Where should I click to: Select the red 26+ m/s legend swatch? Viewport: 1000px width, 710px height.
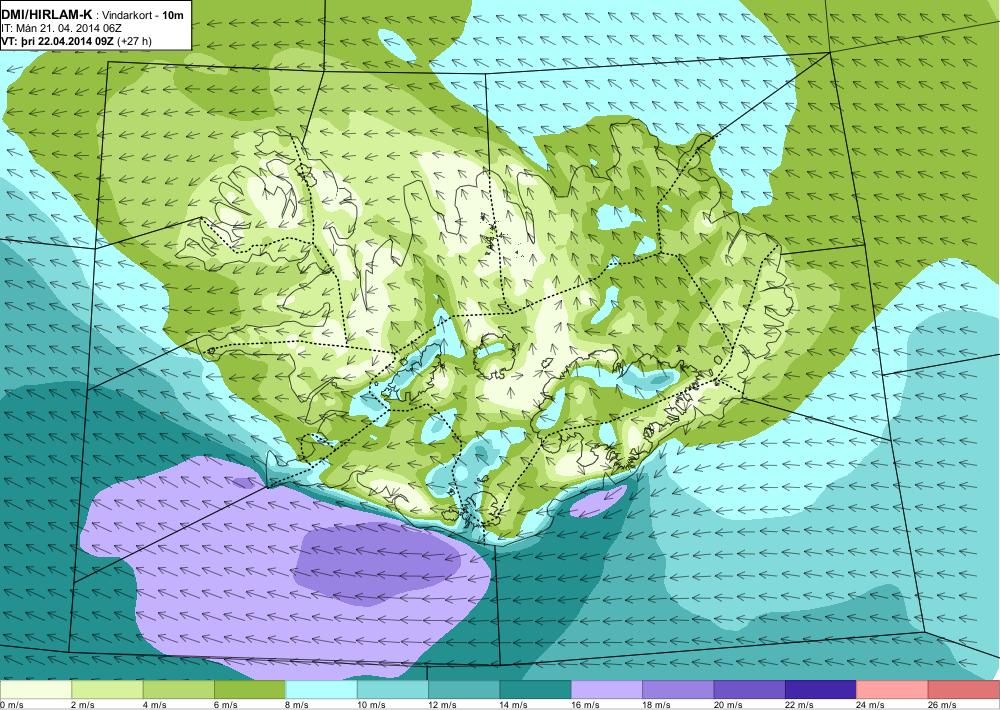tap(964, 690)
